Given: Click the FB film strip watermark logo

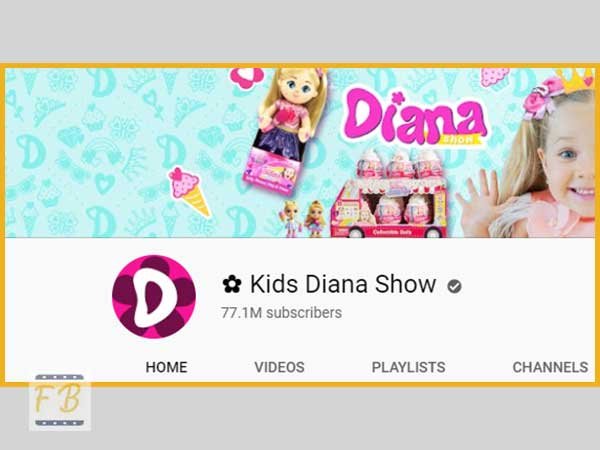Looking at the screenshot, I should click(x=60, y=401).
